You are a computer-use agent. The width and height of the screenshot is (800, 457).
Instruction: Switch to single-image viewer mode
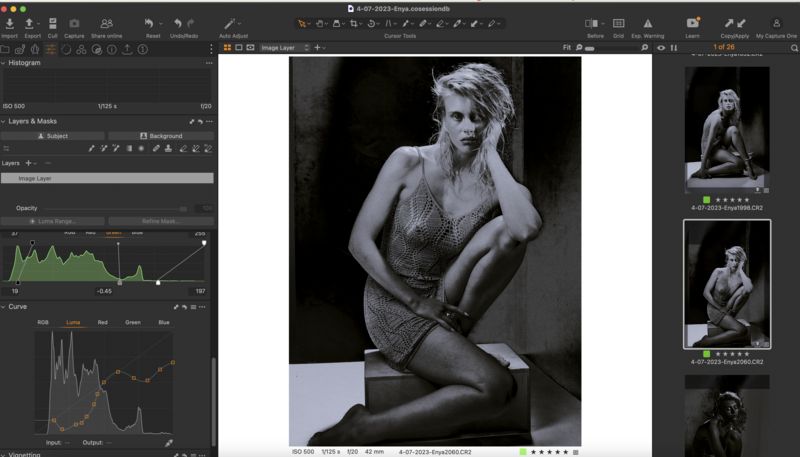(239, 47)
